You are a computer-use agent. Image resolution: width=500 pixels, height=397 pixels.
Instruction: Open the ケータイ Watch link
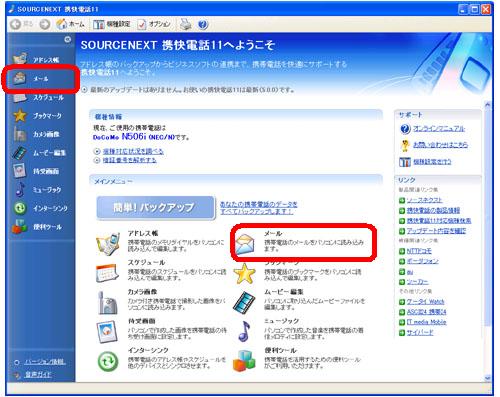click(x=425, y=302)
